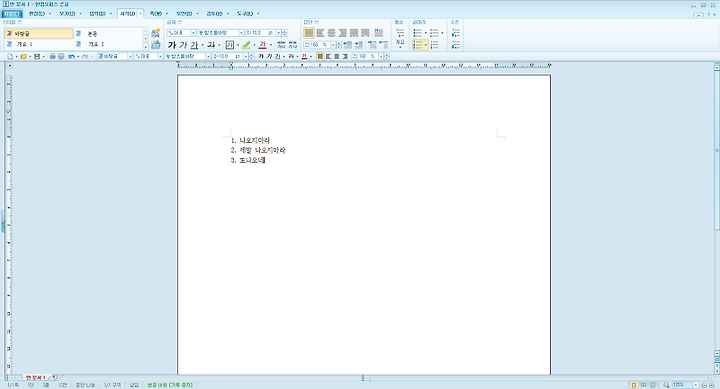
Task: Click the paragraph first-letter decoration icon
Action: point(378,33)
